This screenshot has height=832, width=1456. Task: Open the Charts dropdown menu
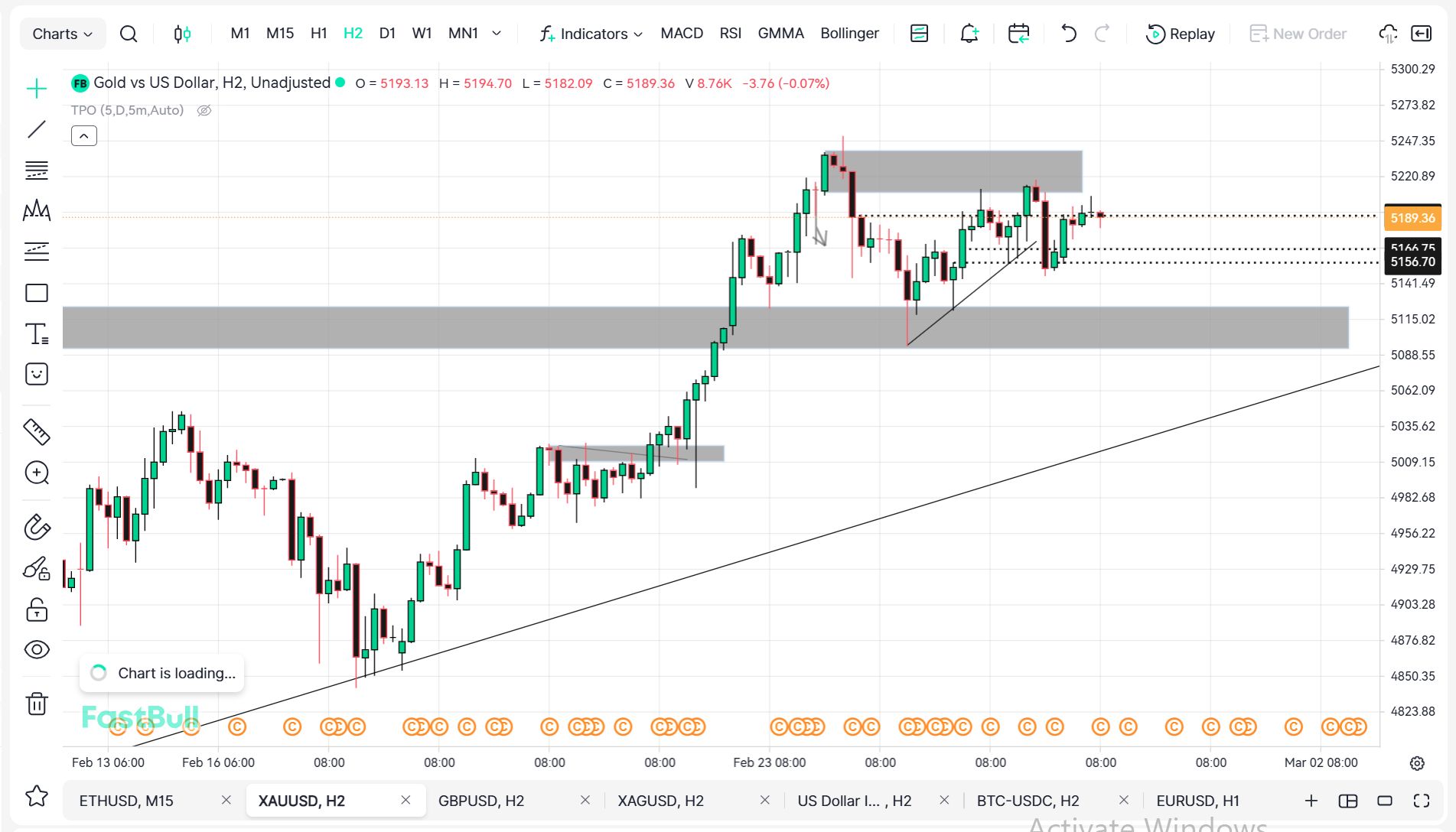click(62, 34)
